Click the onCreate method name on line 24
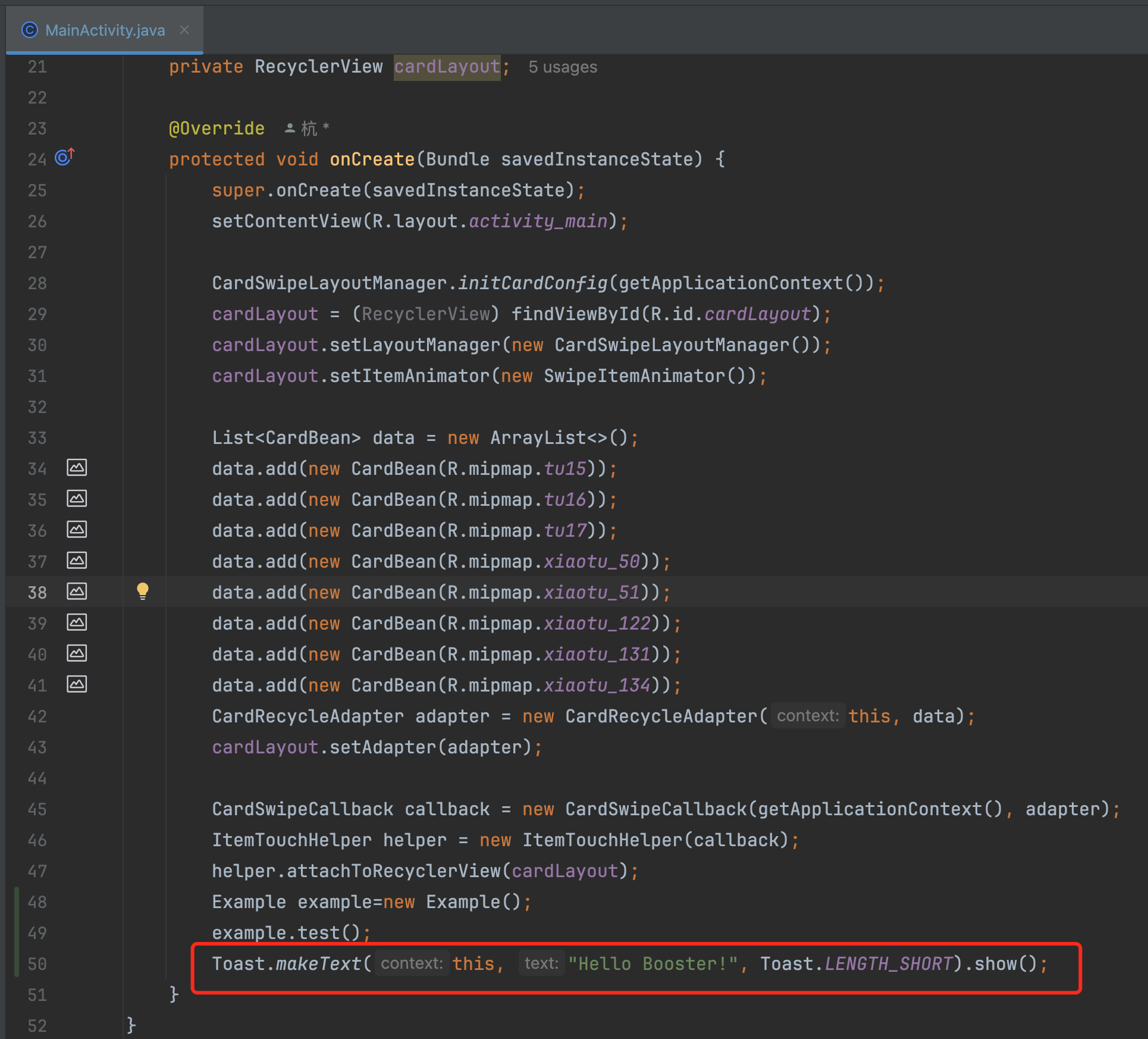Viewport: 1148px width, 1039px height. tap(372, 159)
